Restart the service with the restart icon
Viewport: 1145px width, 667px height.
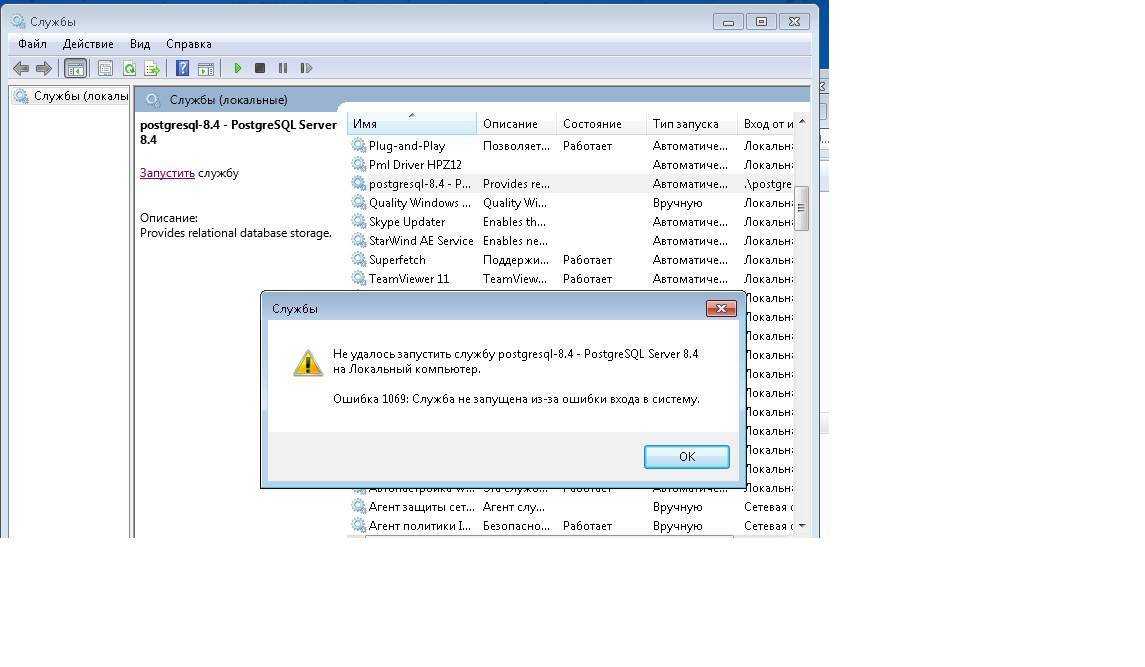pos(306,68)
